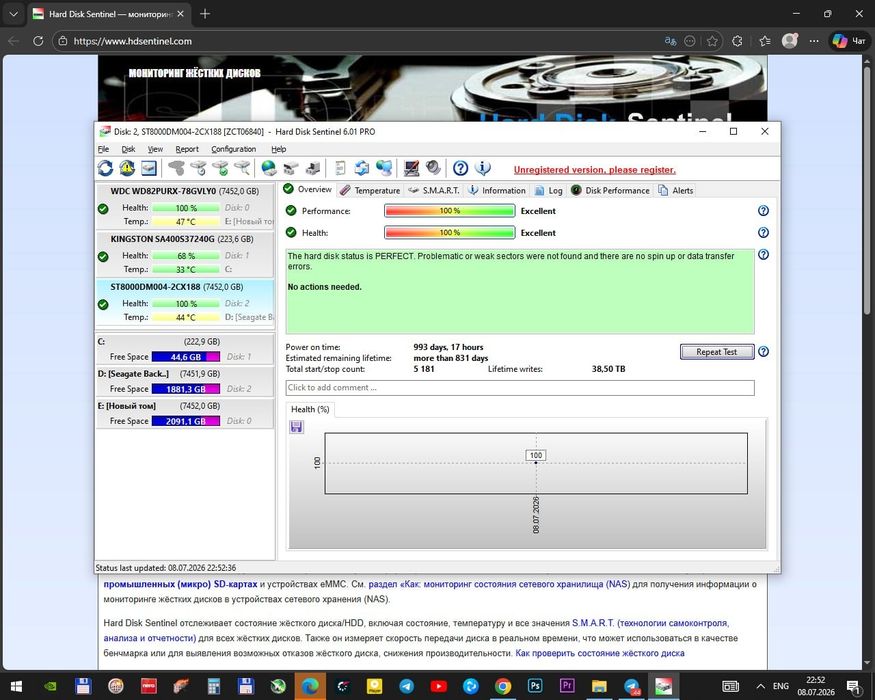This screenshot has height=700, width=875.
Task: Open Windows Start menu
Action: pyautogui.click(x=16, y=686)
